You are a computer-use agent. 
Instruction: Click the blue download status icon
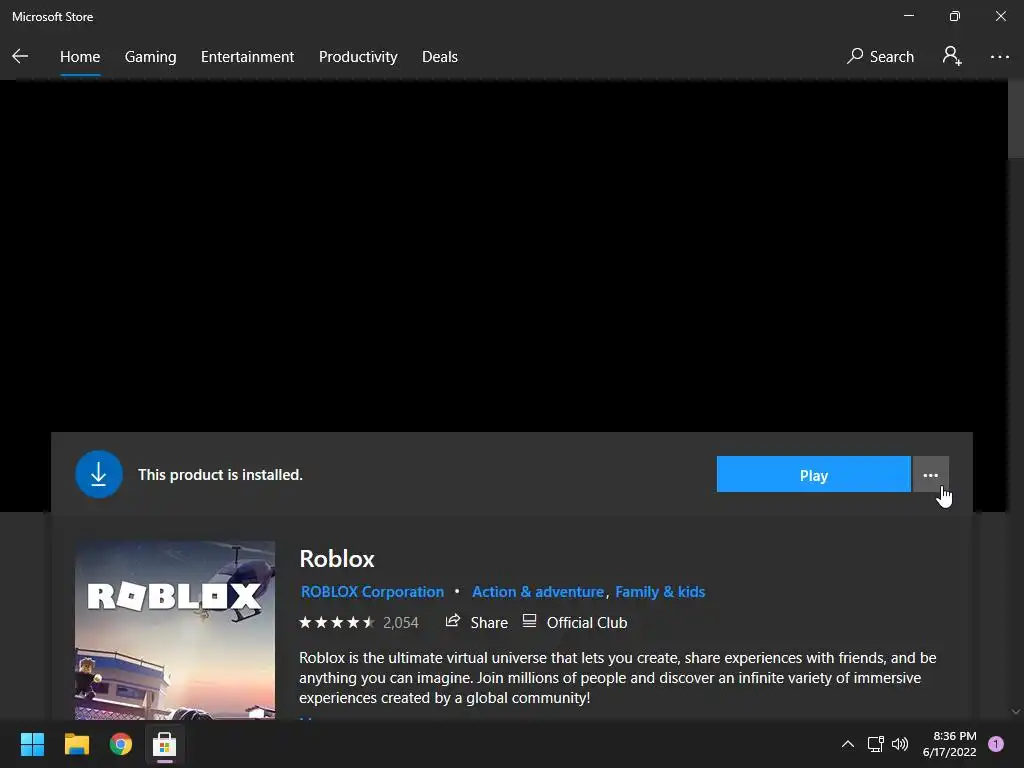99,475
